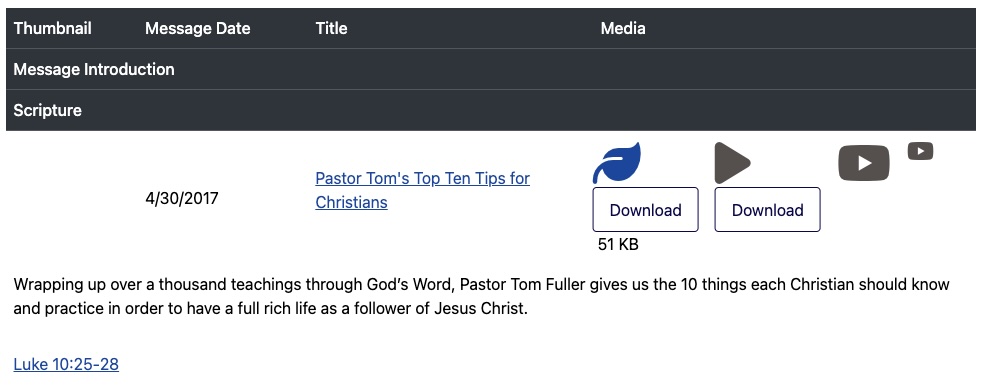Screen dimensions: 982x388
Task: Click the empty thumbnail cell beside the date
Action: pyautogui.click(x=72, y=199)
